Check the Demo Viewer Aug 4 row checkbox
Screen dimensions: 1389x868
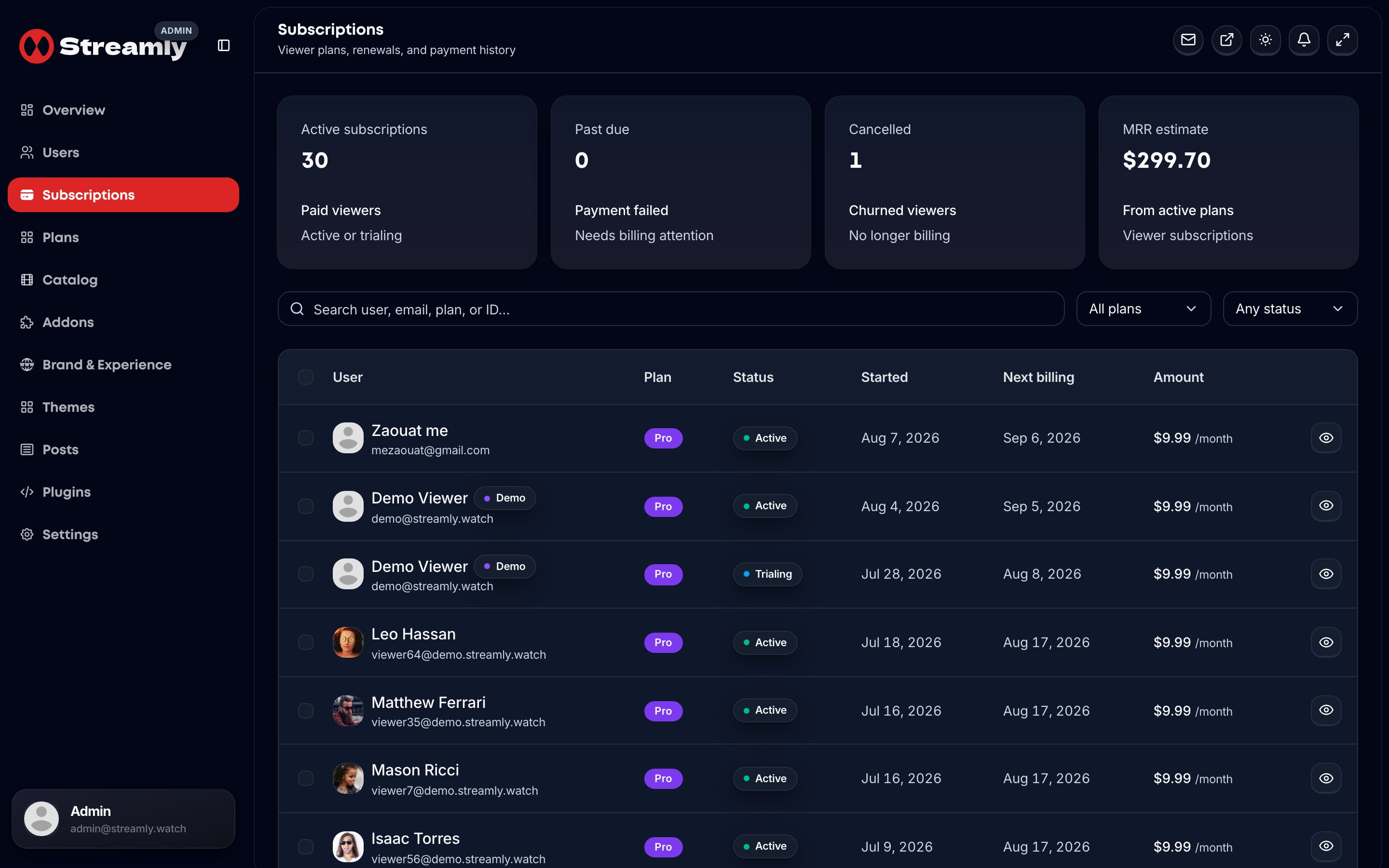click(306, 506)
